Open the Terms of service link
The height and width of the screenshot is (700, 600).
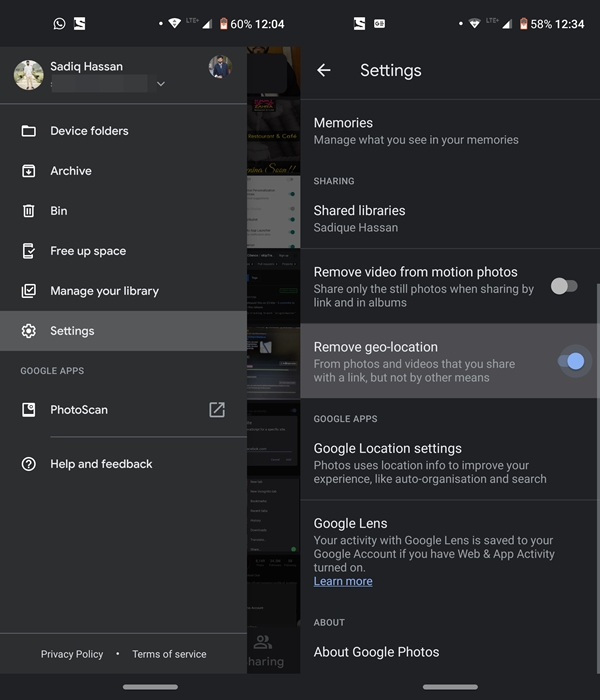click(169, 654)
